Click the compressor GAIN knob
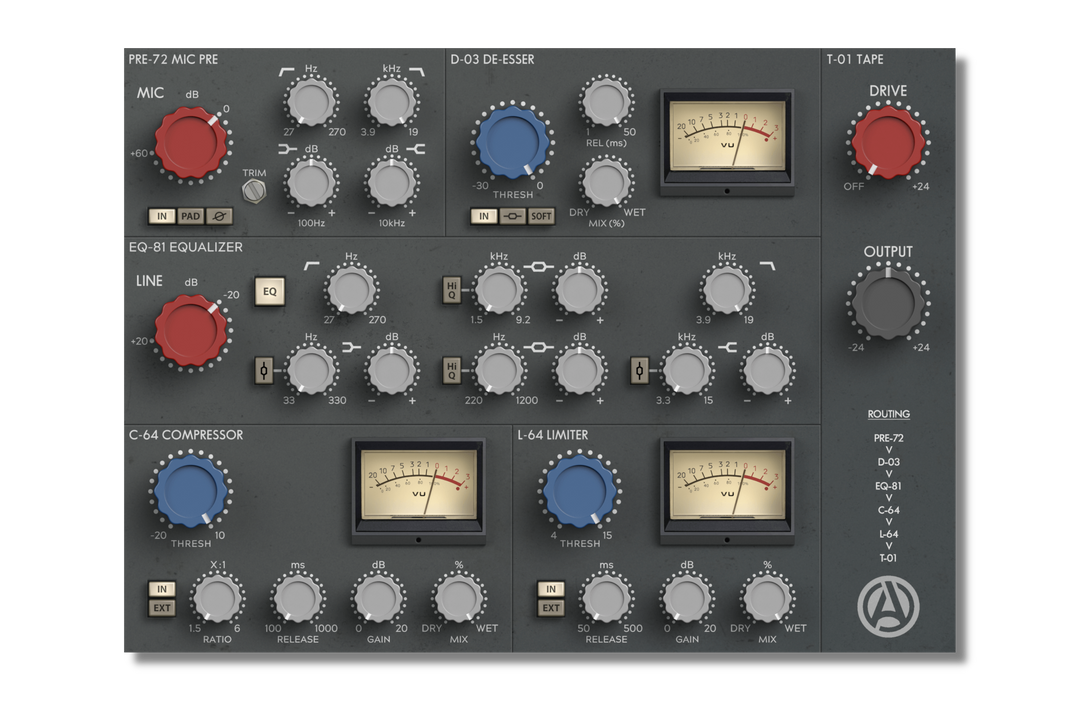This screenshot has width=1080, height=701. (378, 598)
